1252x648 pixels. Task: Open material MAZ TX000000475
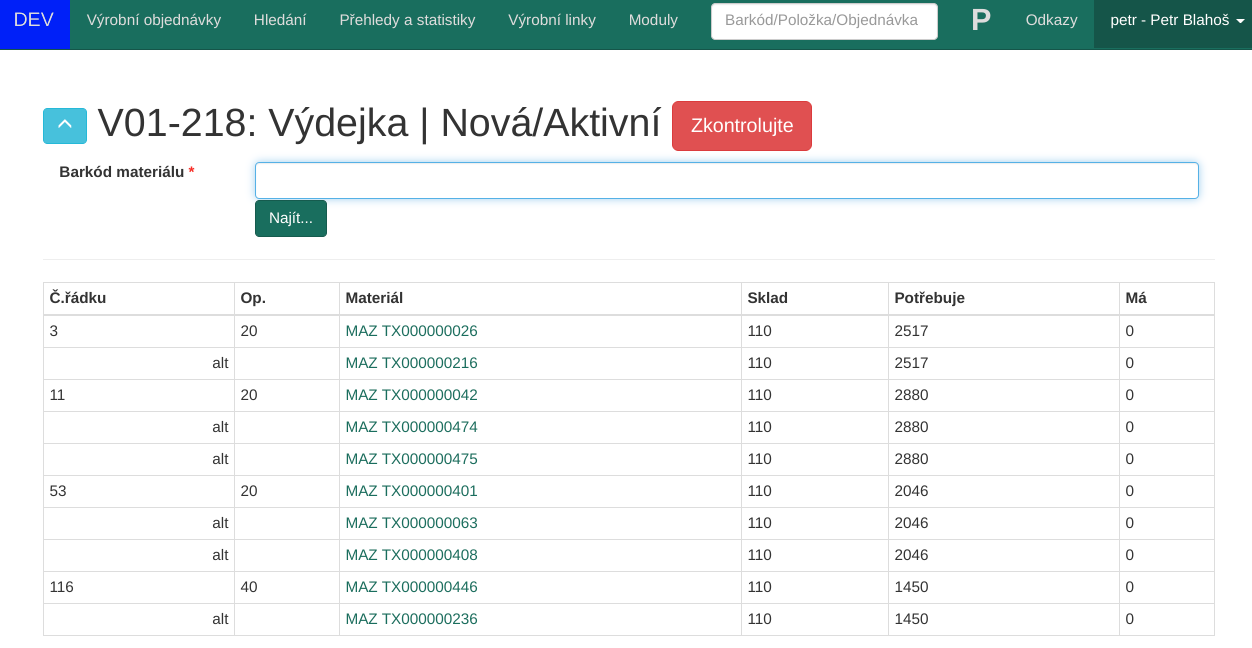(x=412, y=459)
